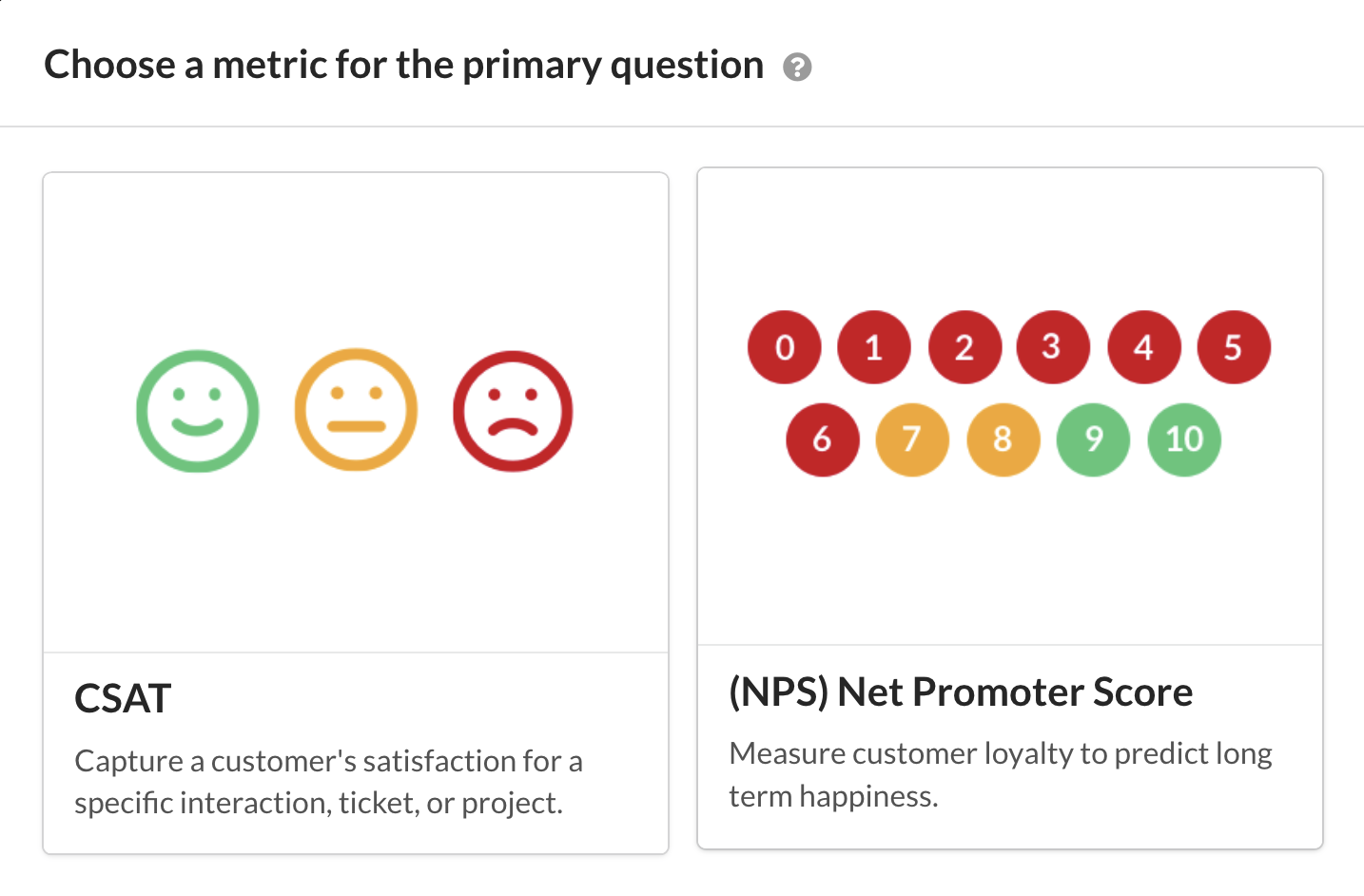The image size is (1364, 896).
Task: Click the red NPS score 0 circle
Action: click(x=785, y=347)
